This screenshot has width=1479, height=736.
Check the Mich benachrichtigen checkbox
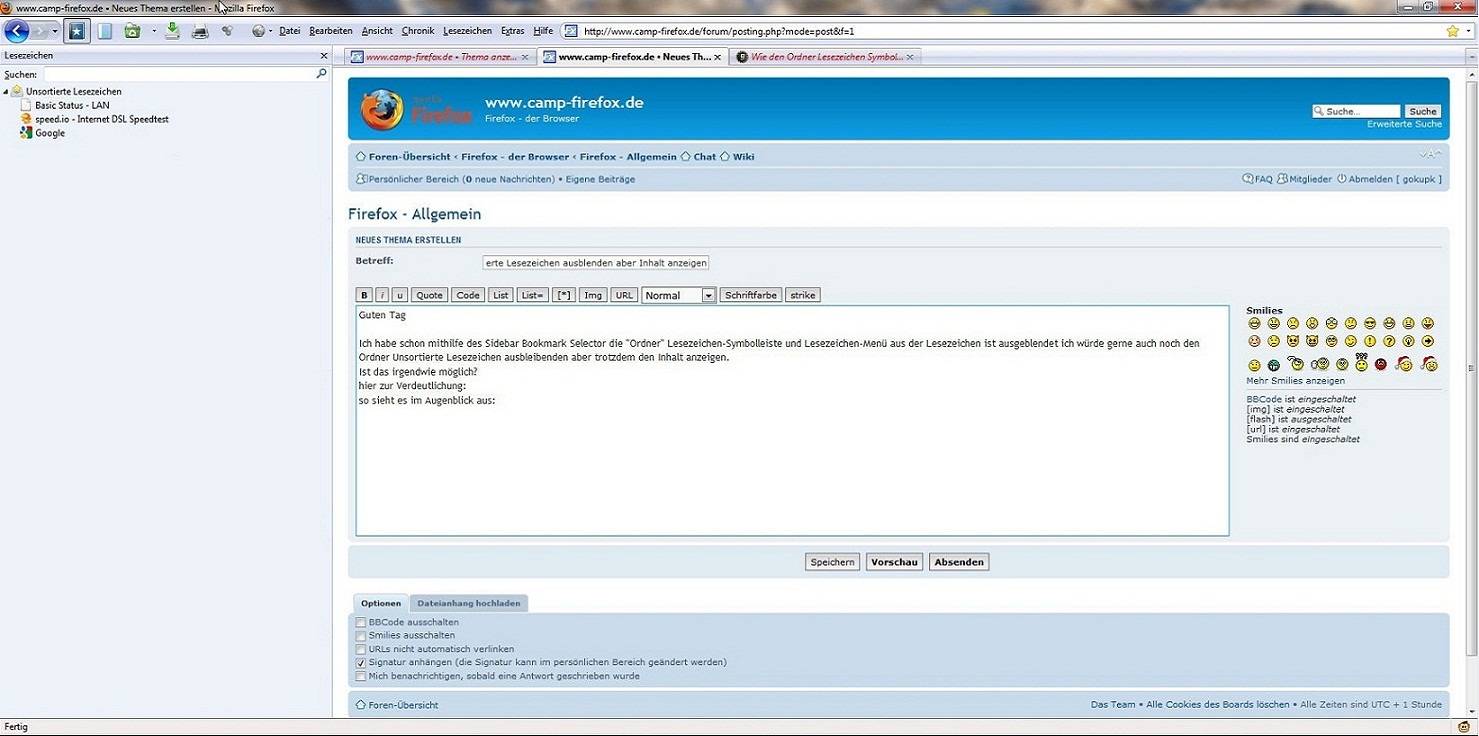pyautogui.click(x=361, y=677)
